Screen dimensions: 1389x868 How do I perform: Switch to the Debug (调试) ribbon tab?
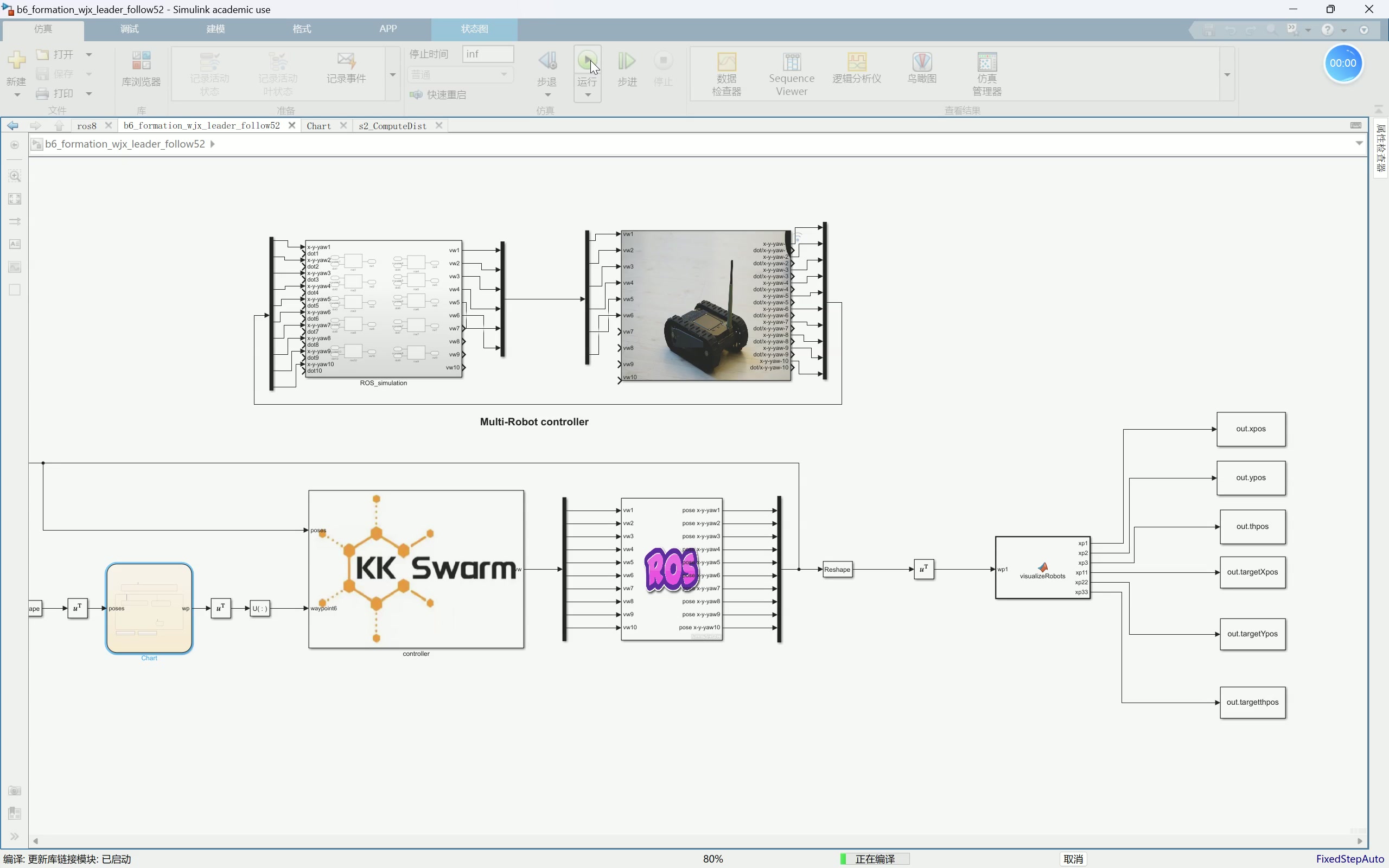point(129,29)
